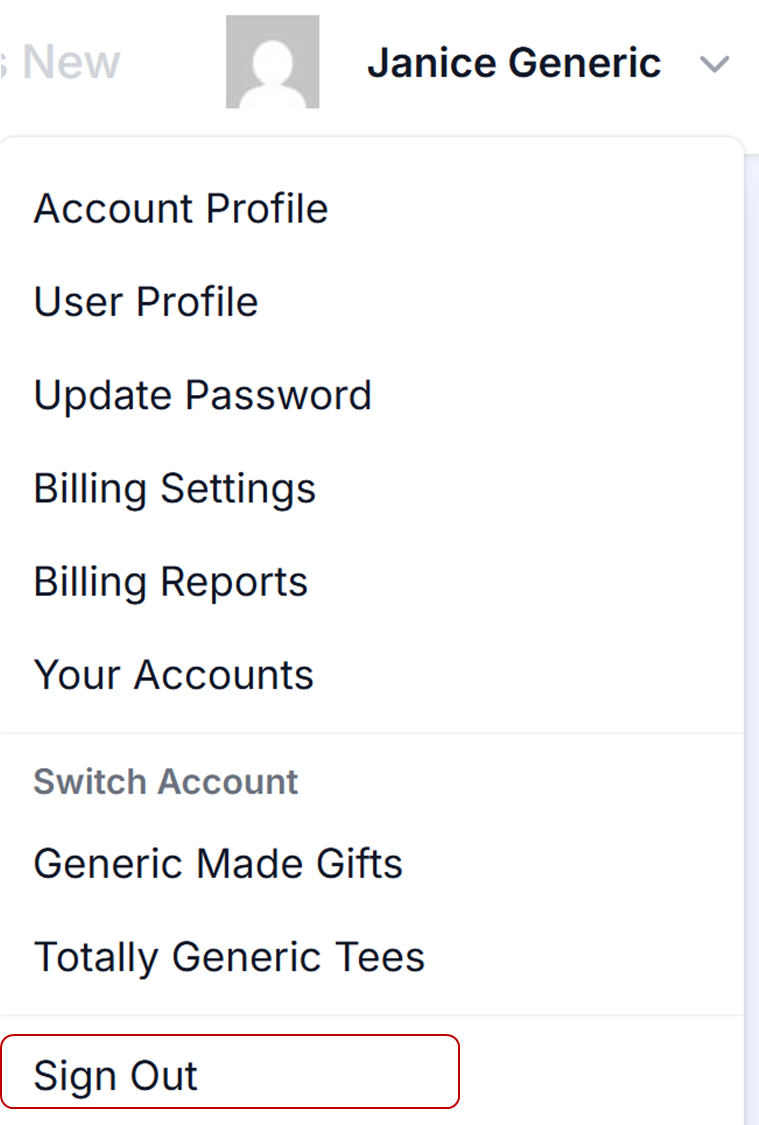Click the user avatar placeholder image
Screen dimensions: 759x1125
coord(272,62)
